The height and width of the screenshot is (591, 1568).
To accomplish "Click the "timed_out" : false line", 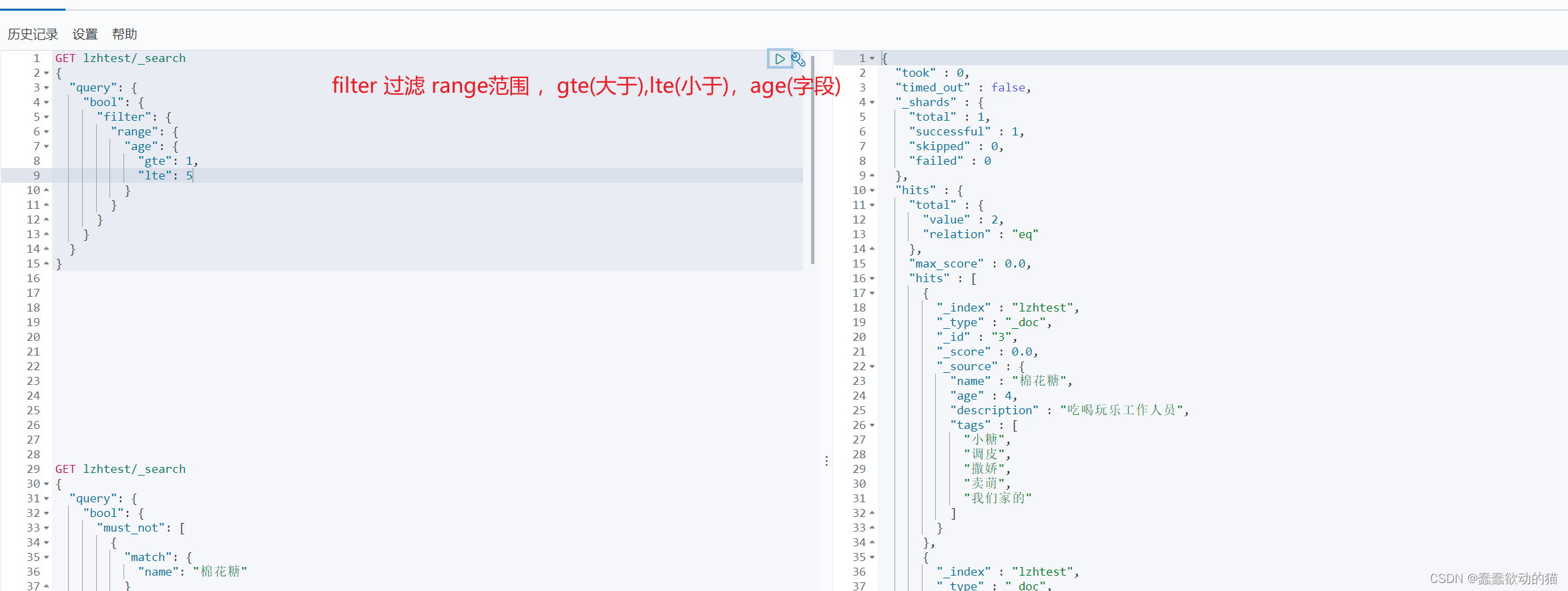I will click(963, 87).
